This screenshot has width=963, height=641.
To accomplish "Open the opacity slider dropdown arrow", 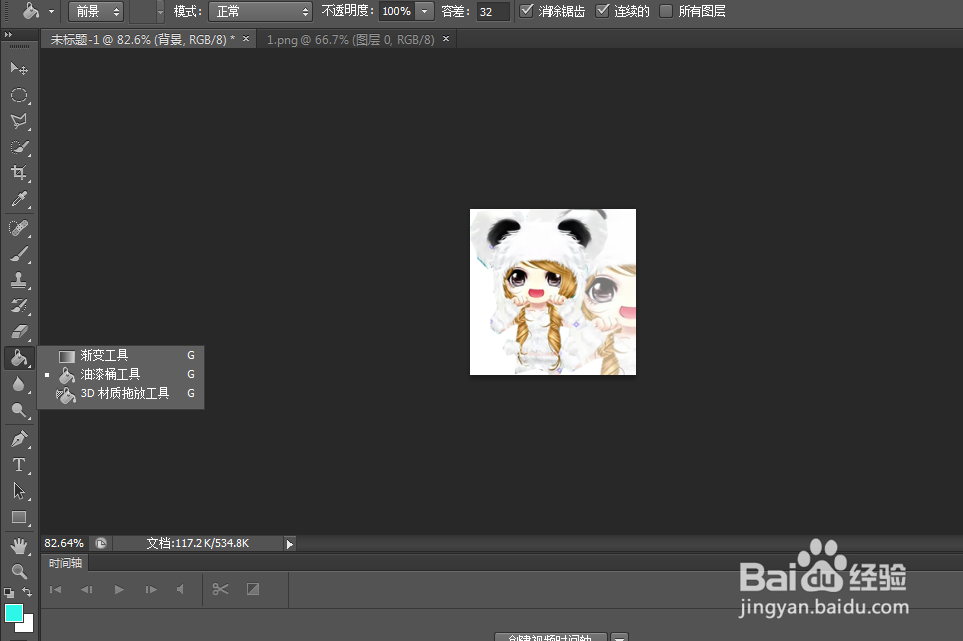I will (x=424, y=12).
